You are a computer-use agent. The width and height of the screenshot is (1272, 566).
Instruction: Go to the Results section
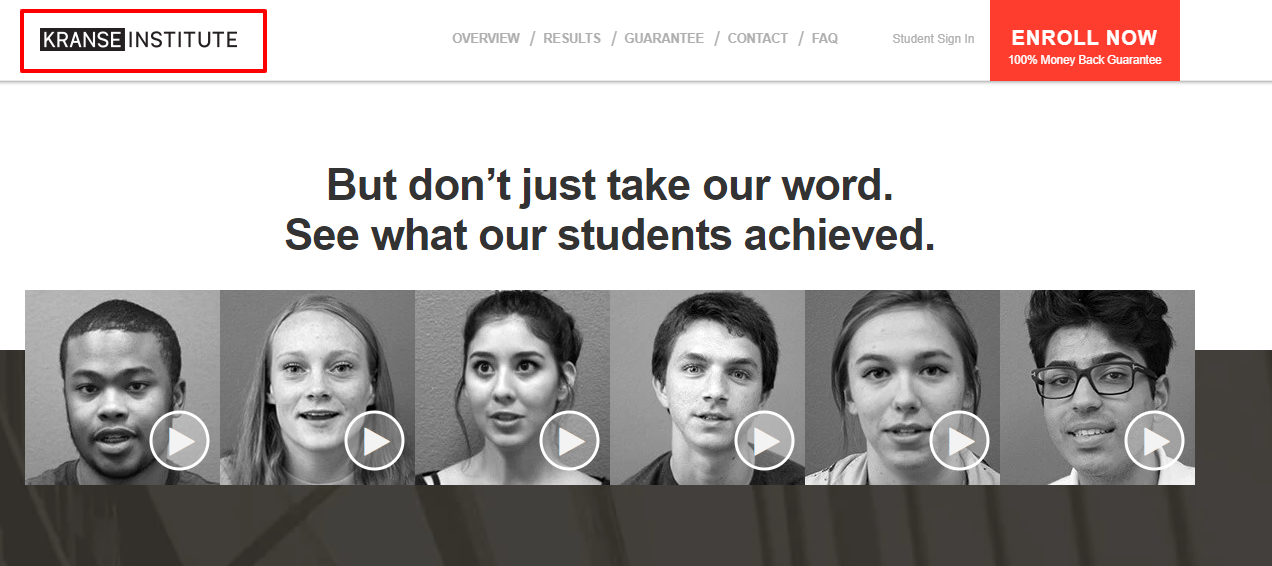coord(572,38)
